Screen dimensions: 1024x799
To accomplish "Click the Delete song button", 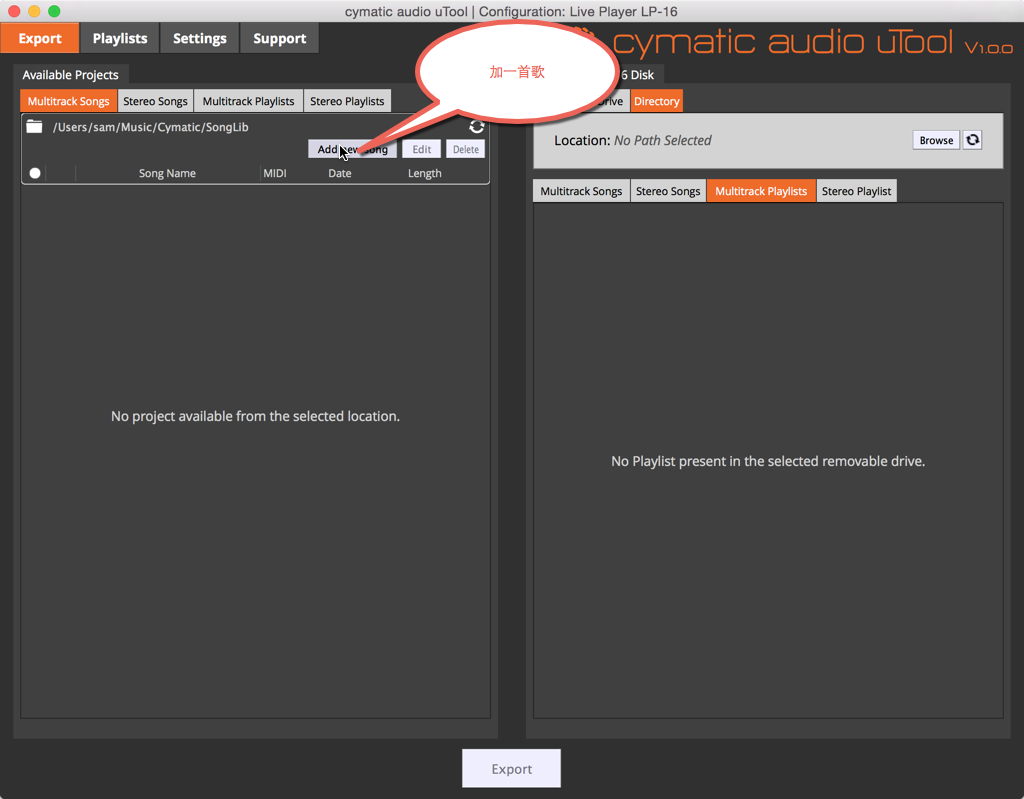I will (x=466, y=149).
